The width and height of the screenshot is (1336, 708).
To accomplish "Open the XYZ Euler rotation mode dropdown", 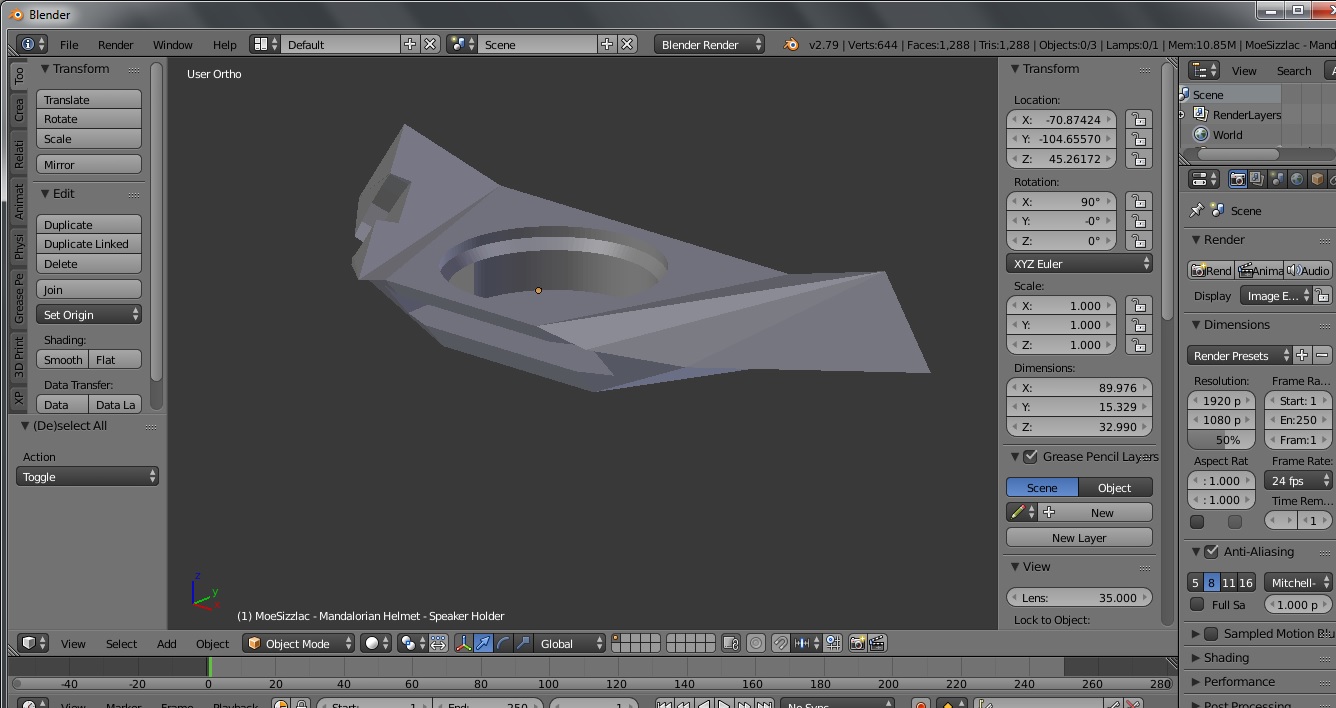I will tap(1079, 264).
